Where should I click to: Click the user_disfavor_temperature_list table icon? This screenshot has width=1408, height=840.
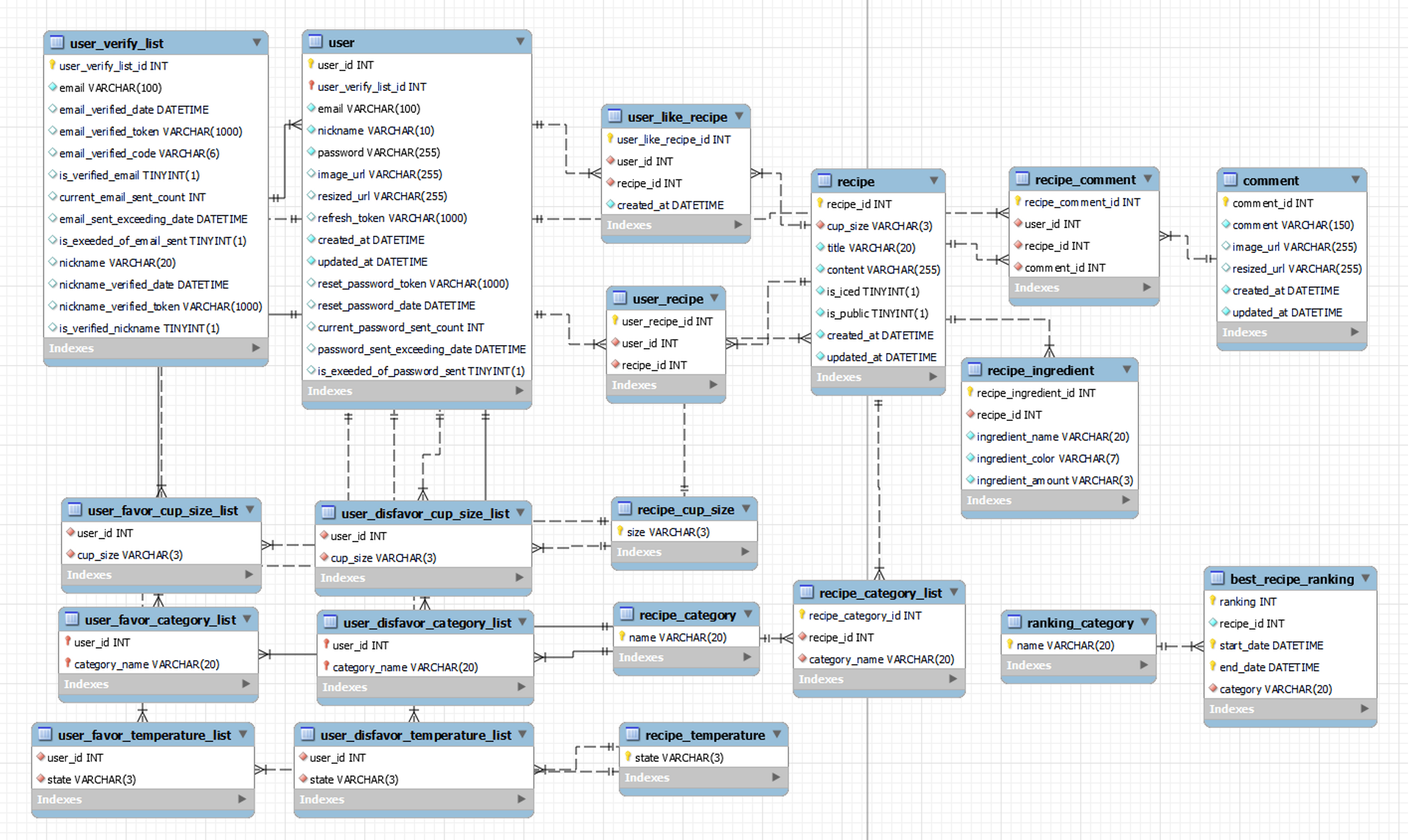[x=307, y=734]
